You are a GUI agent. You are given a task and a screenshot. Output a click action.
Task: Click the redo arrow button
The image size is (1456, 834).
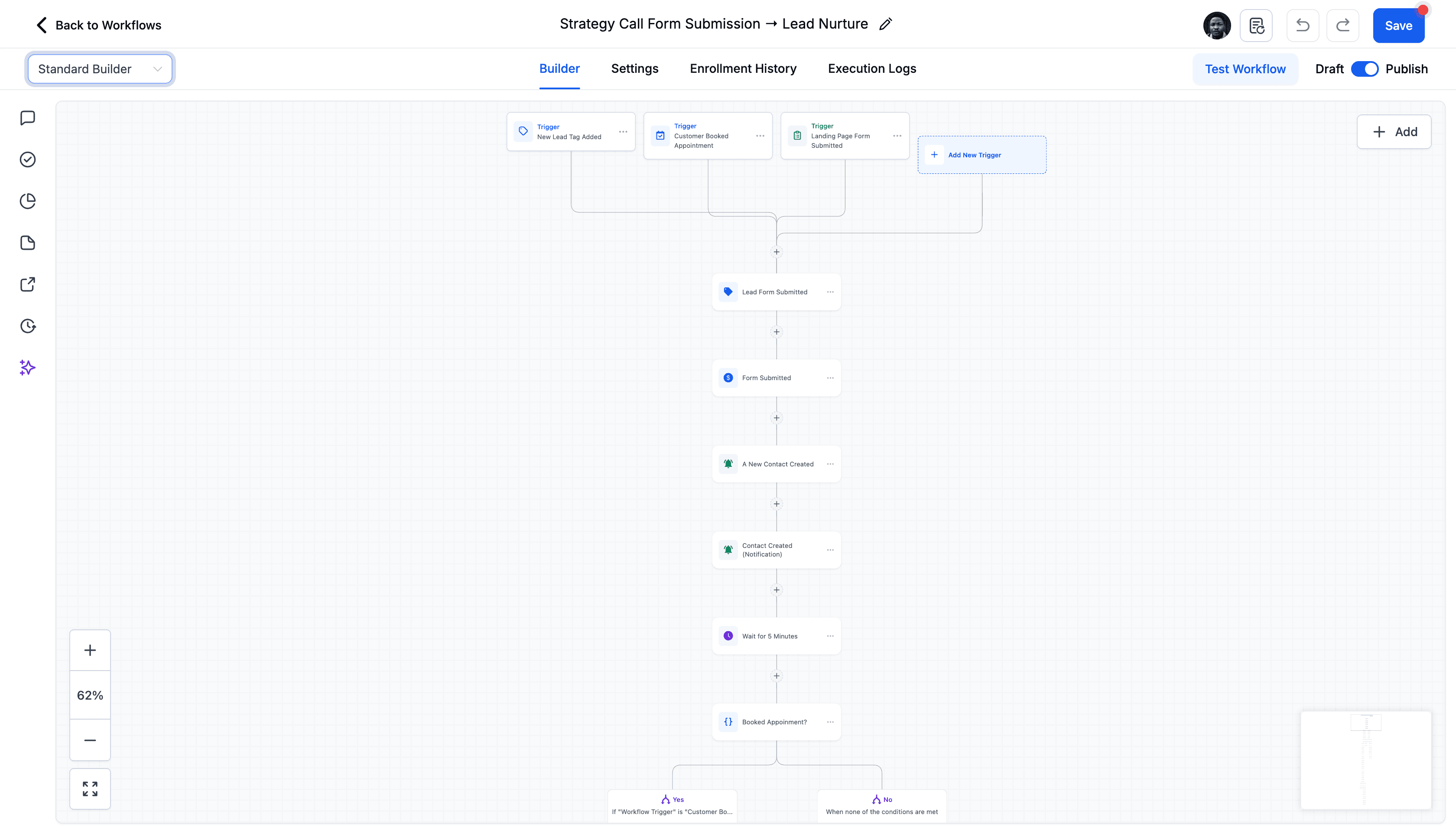1342,25
